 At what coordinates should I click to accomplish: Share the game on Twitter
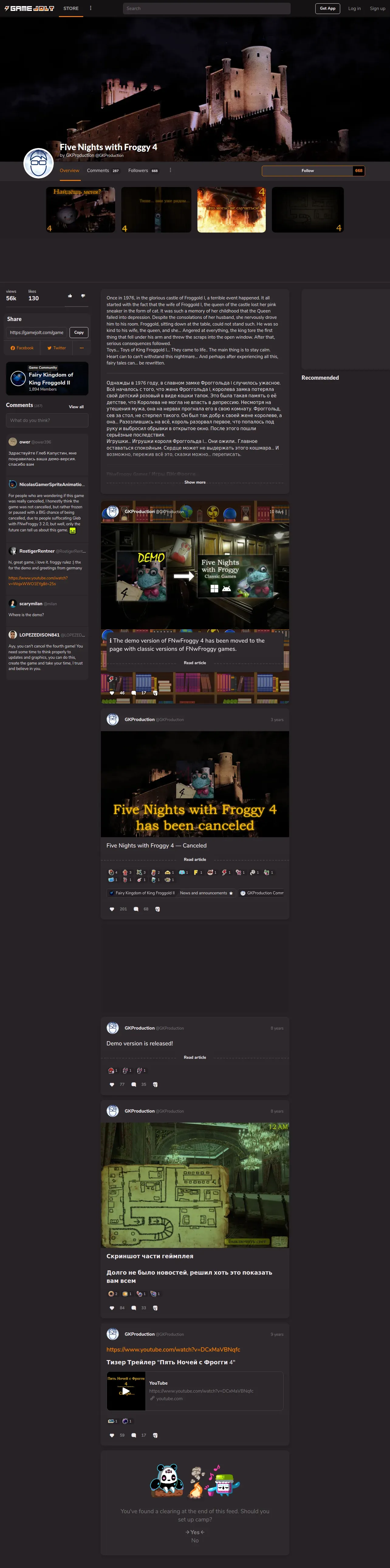[56, 347]
